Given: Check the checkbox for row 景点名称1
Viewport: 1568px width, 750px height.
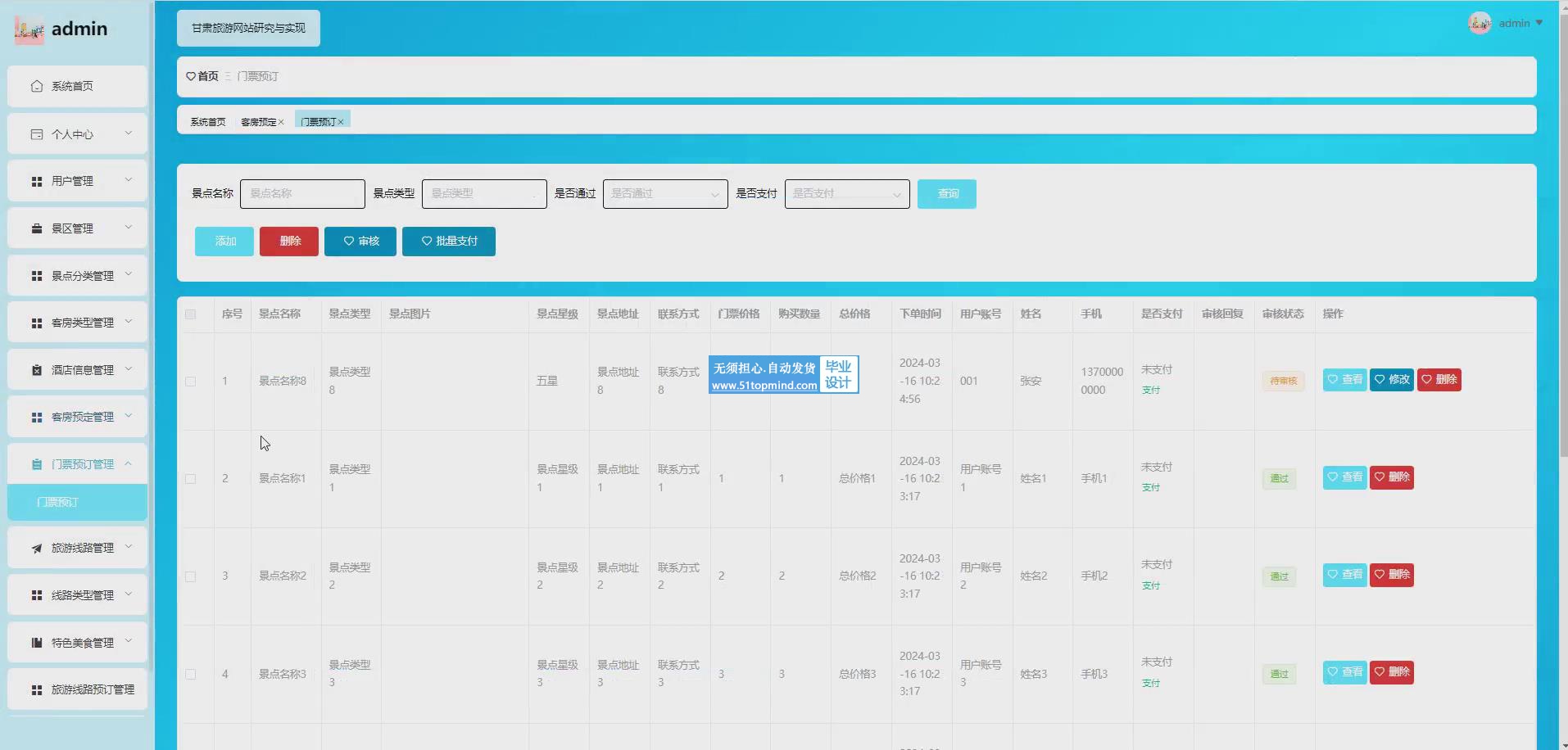Looking at the screenshot, I should 191,479.
